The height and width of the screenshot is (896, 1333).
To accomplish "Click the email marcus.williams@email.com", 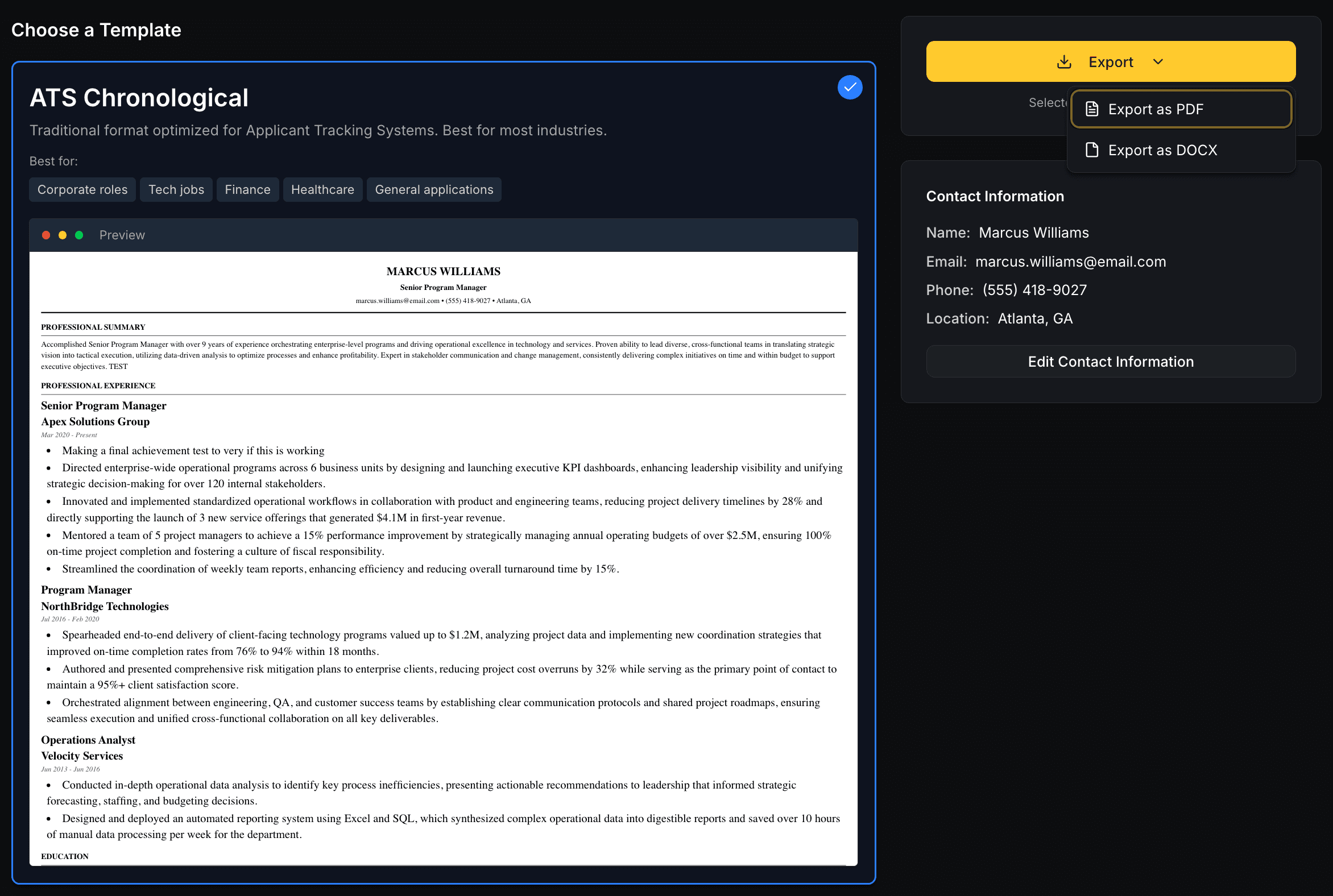I will [x=1070, y=261].
